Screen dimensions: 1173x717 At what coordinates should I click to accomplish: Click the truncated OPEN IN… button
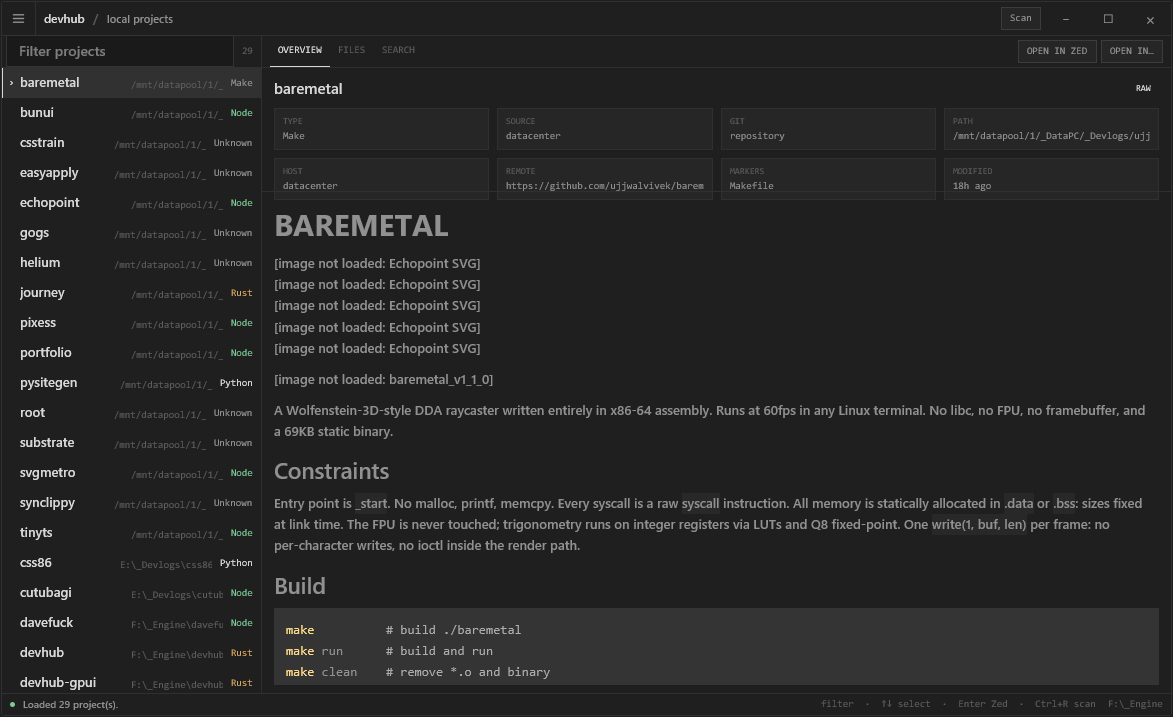[x=1131, y=51]
